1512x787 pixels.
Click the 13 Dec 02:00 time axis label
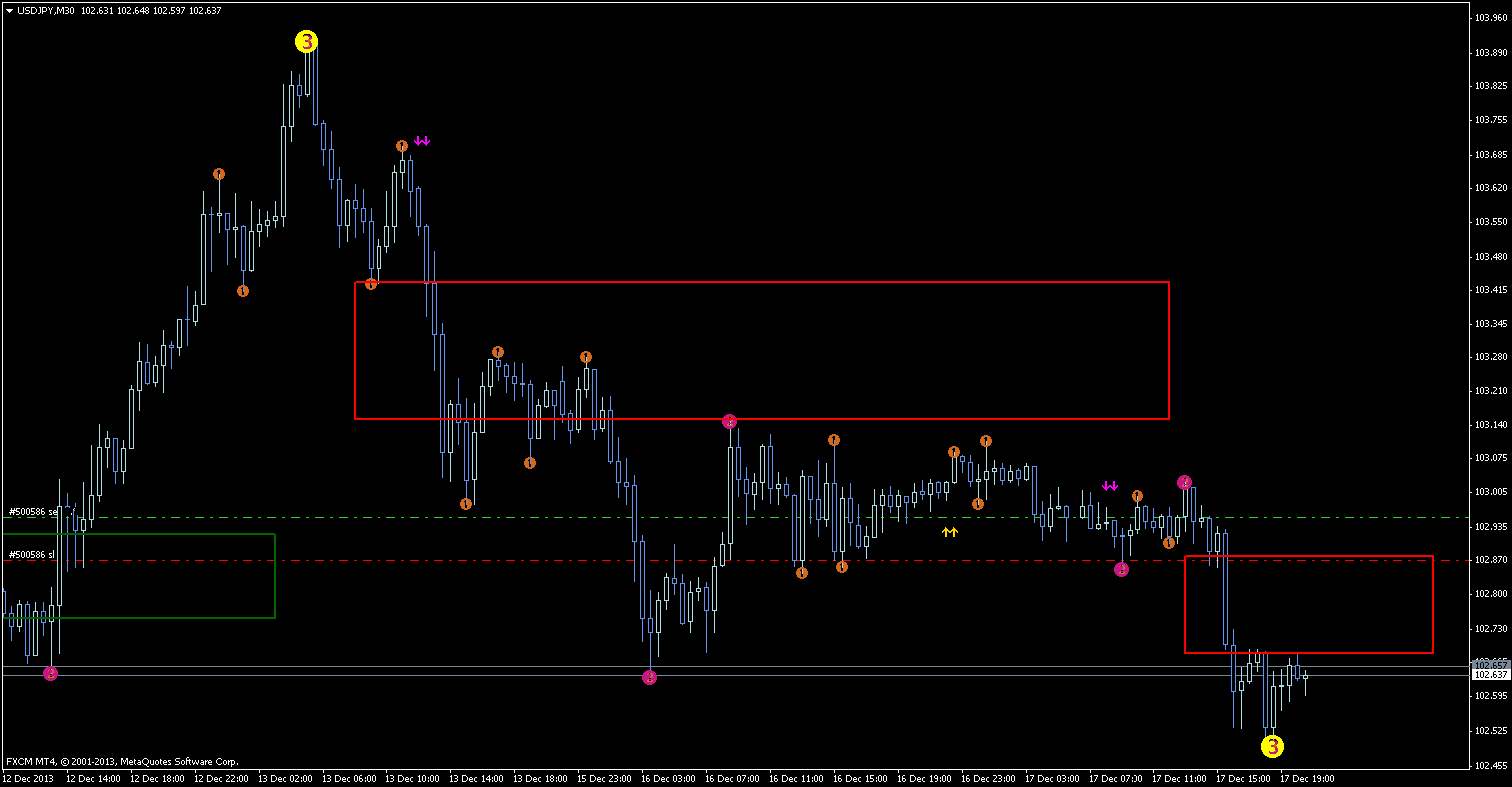point(285,777)
